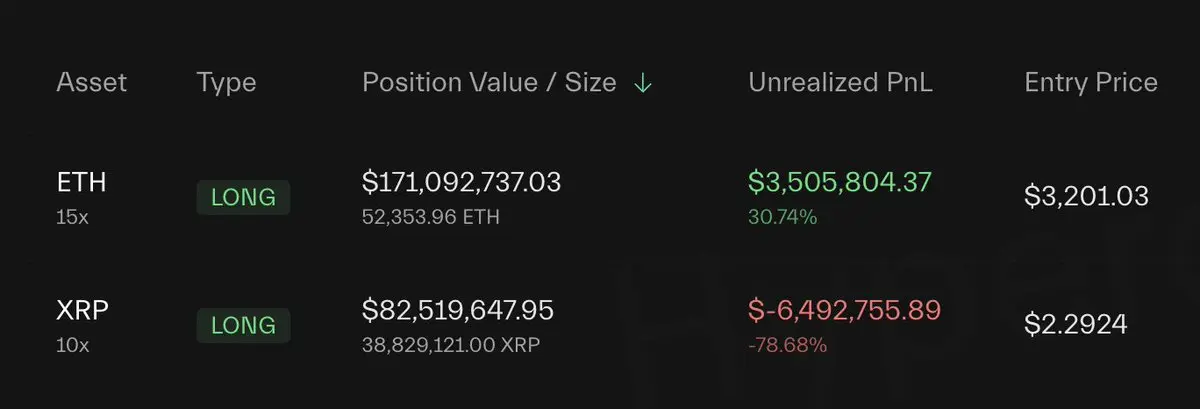Select the ETH asset name
The image size is (1200, 409).
click(82, 183)
